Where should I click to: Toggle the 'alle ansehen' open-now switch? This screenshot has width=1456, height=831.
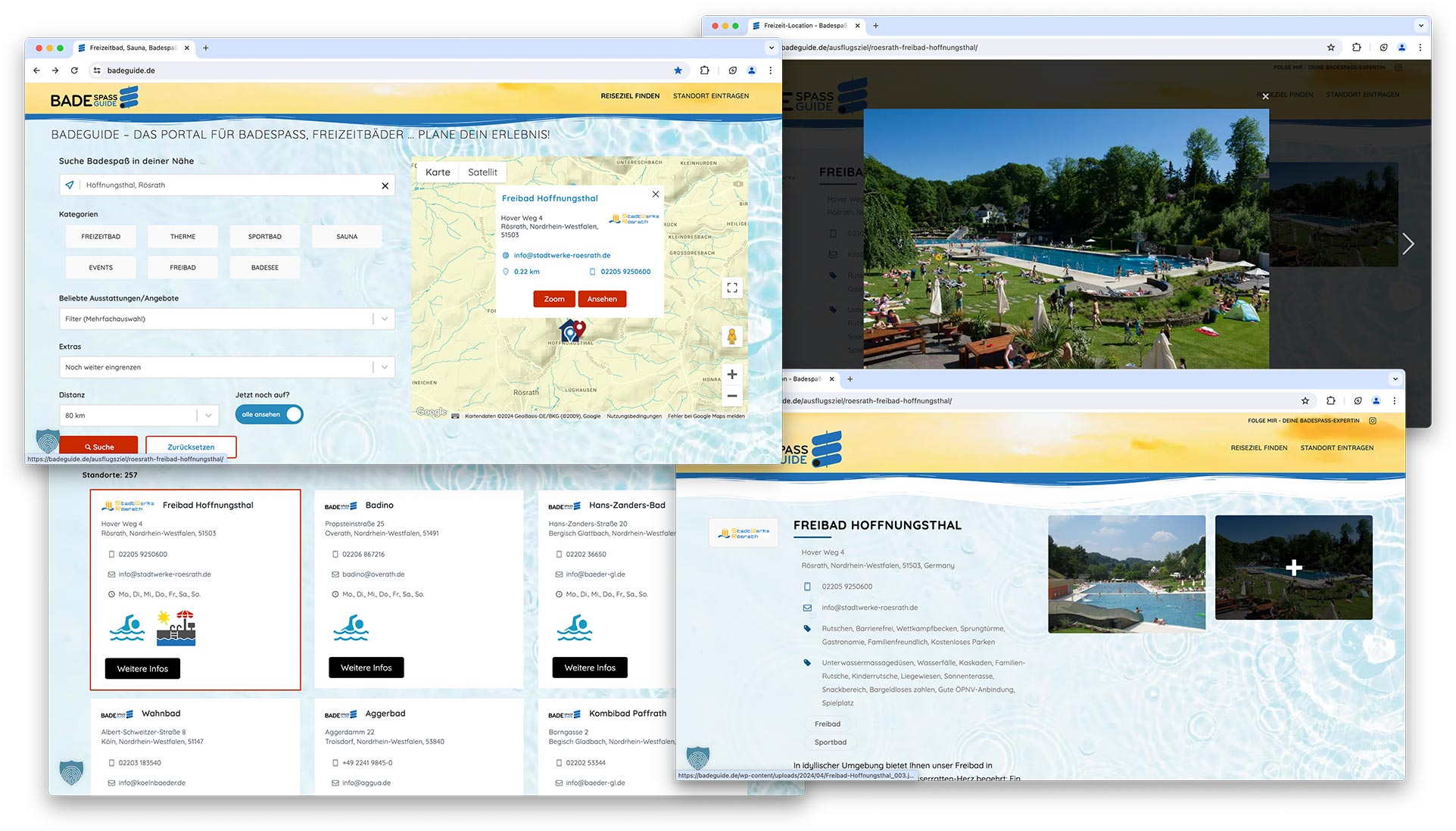click(269, 415)
